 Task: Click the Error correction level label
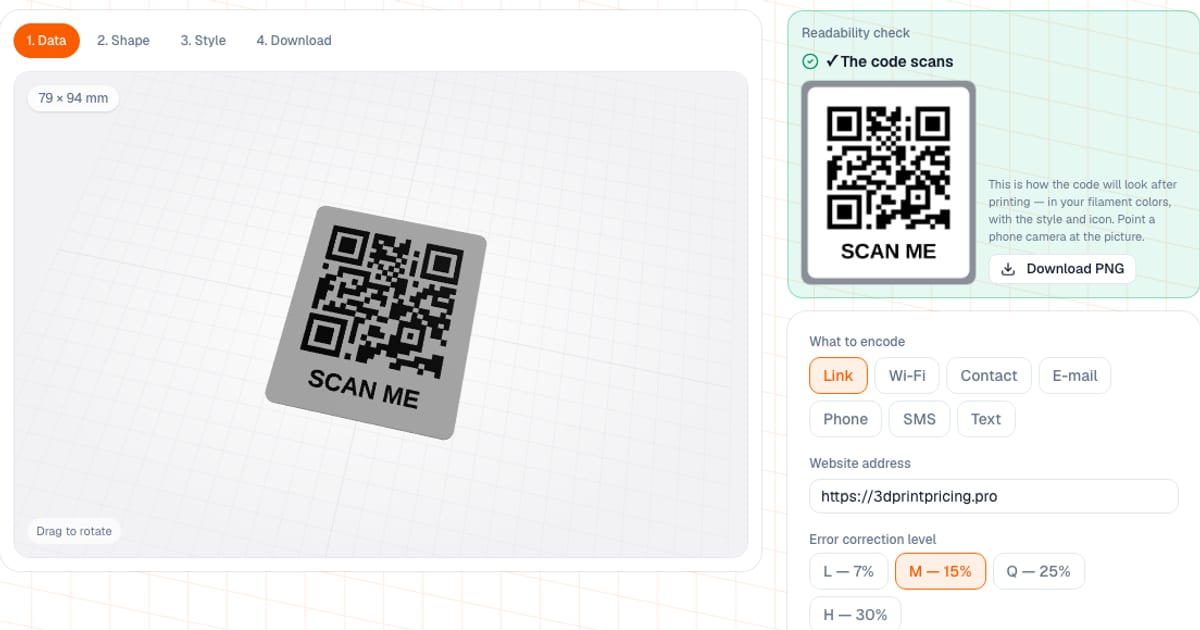pyautogui.click(x=872, y=540)
